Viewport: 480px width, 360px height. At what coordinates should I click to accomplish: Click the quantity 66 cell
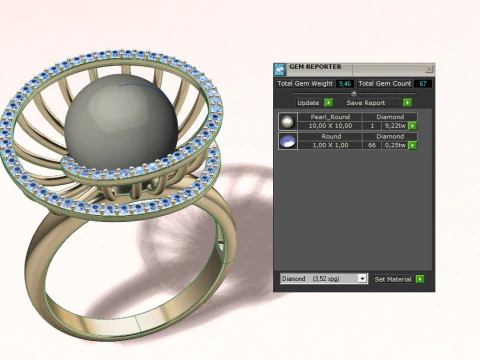pyautogui.click(x=372, y=145)
